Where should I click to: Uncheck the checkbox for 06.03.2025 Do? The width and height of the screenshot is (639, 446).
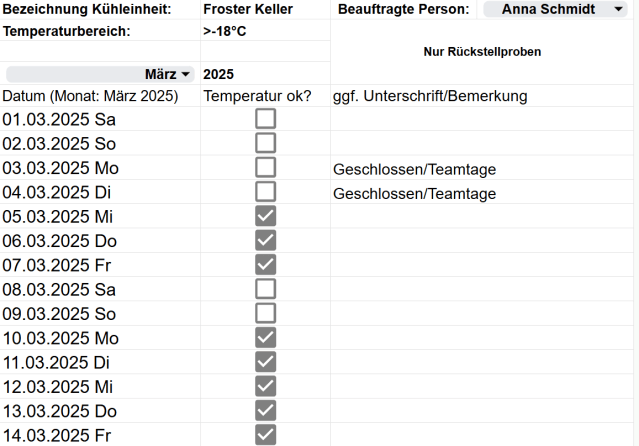pyautogui.click(x=265, y=240)
